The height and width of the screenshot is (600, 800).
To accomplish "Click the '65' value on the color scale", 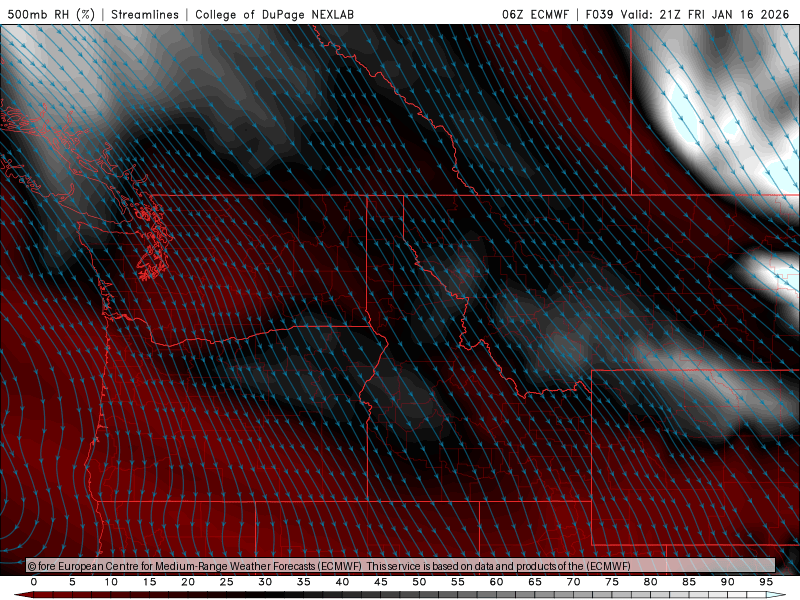I will pos(535,582).
